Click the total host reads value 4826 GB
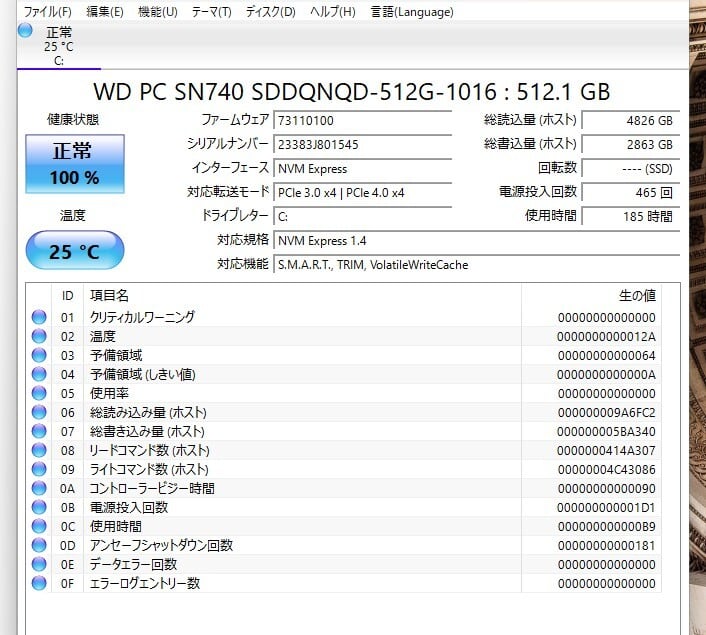 (x=630, y=120)
